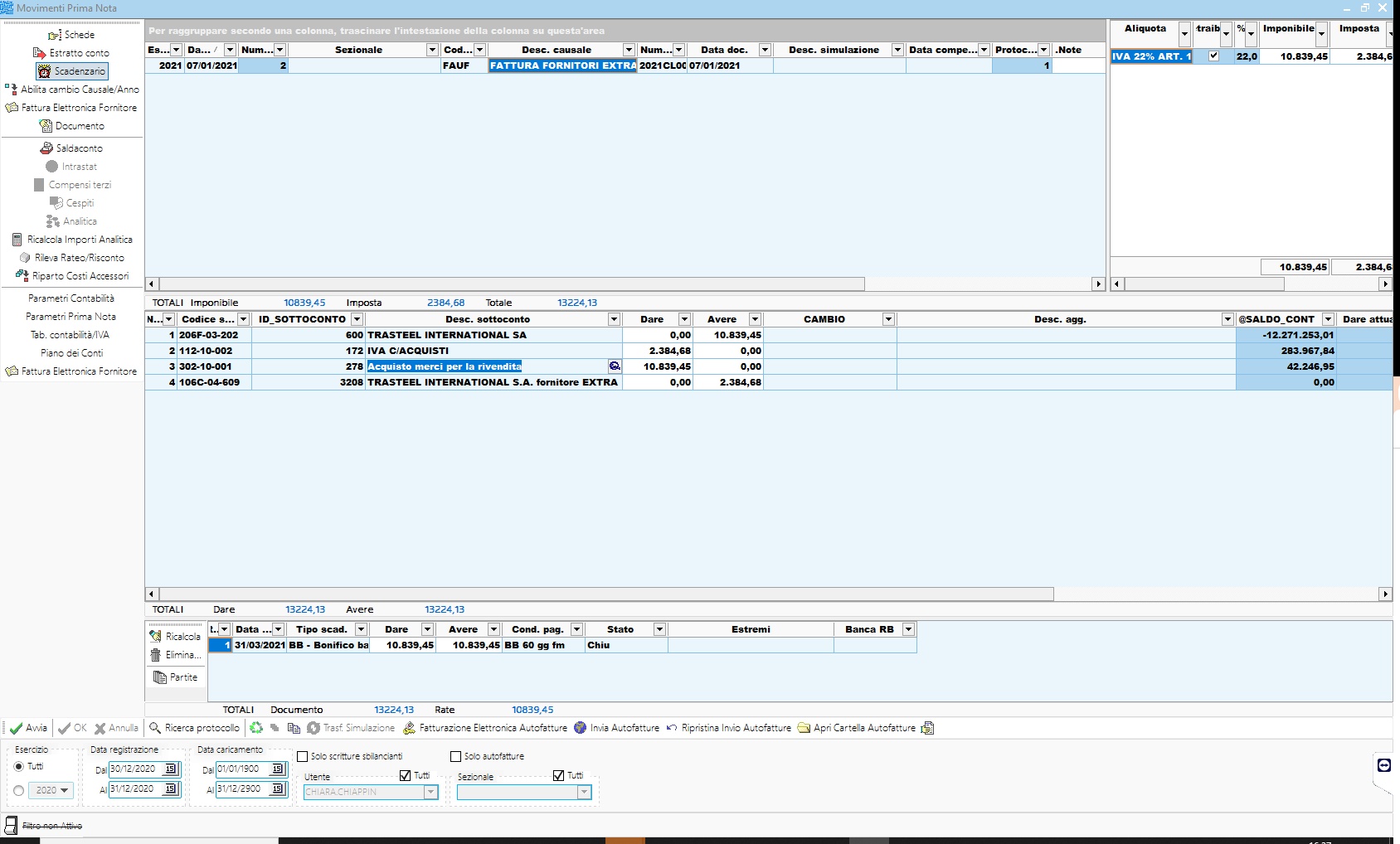Open lower Fattura Elettronica Fornitore item
Viewport: 1400px width, 844px height.
coord(71,371)
